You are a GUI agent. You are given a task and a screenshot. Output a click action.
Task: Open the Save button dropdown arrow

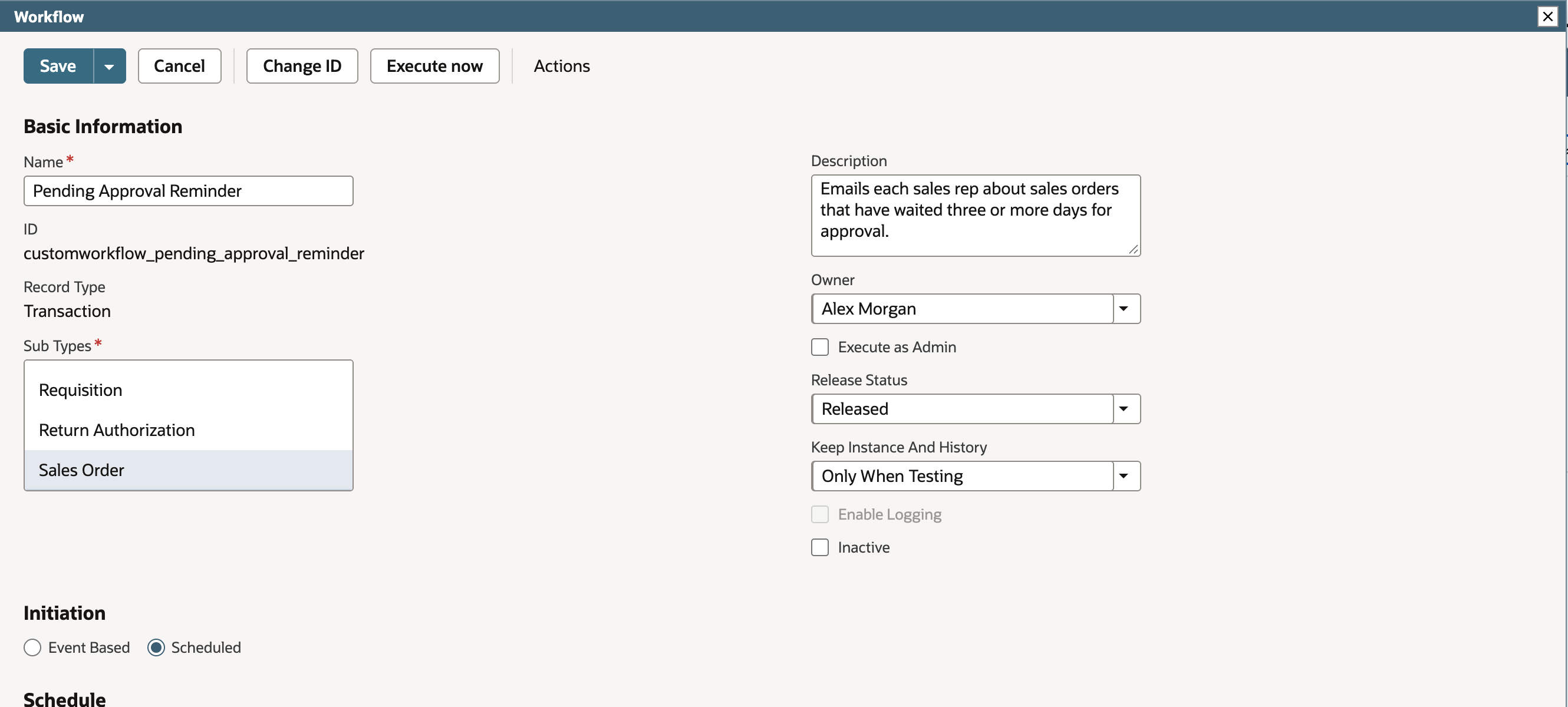110,66
